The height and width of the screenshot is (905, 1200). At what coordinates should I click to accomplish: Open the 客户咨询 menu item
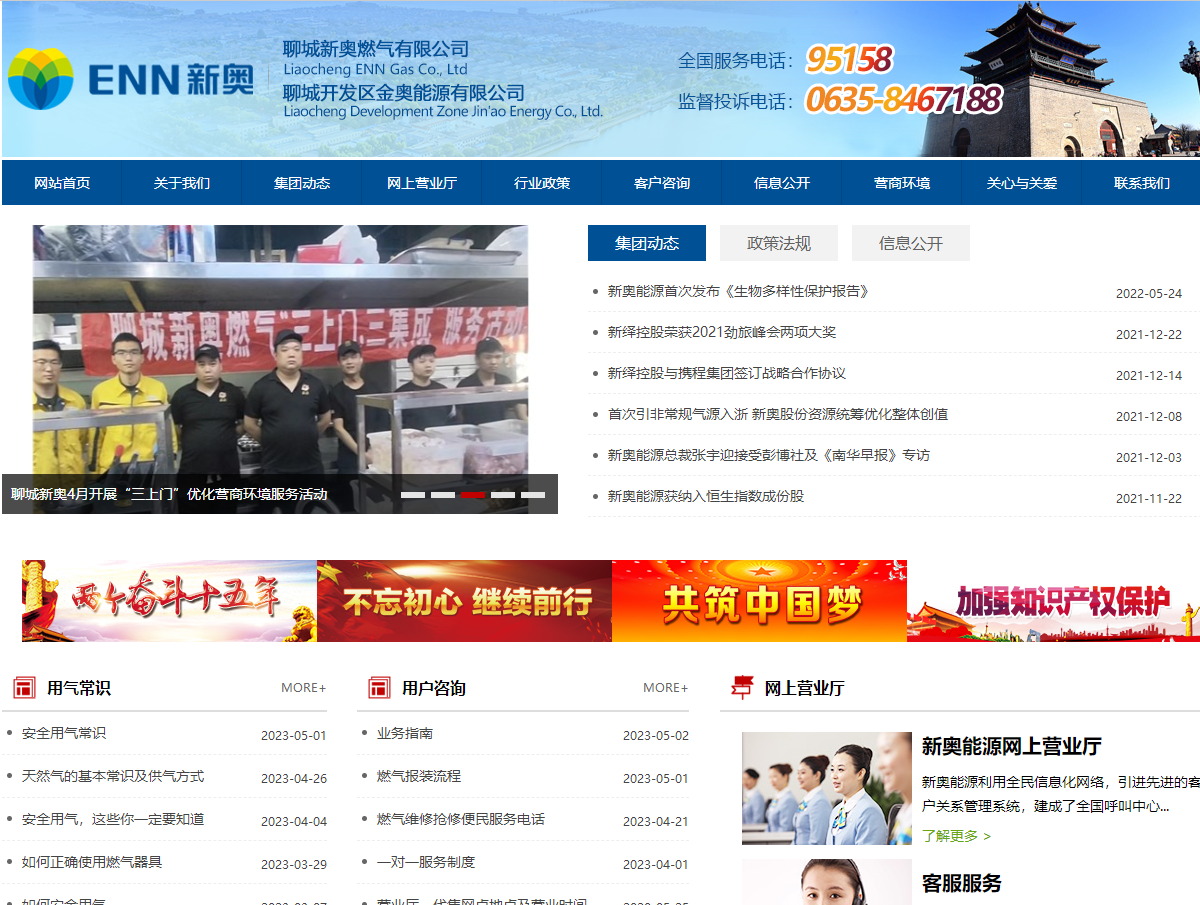pyautogui.click(x=661, y=182)
